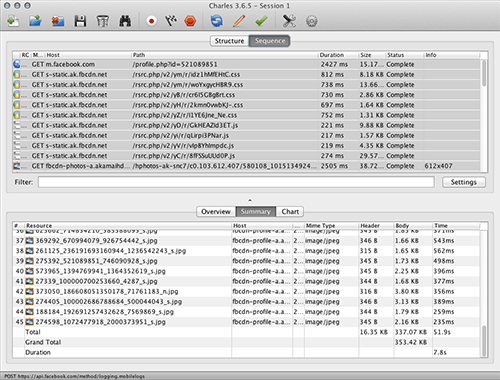This screenshot has width=500, height=380.
Task: Click the summary table vertical scrollbar
Action: [484, 341]
